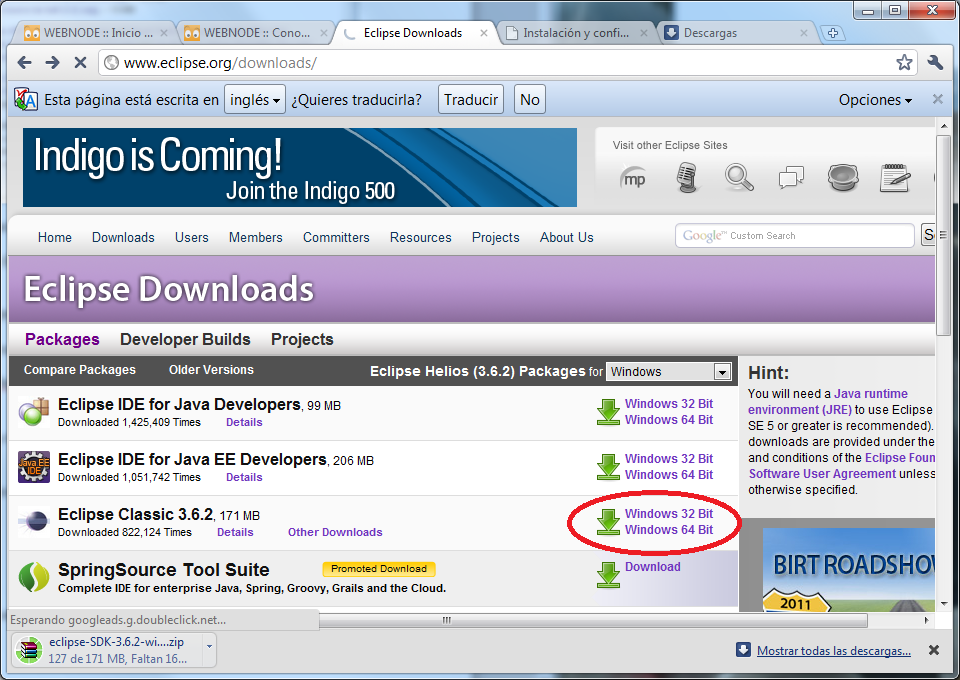This screenshot has width=960, height=680.
Task: Open the Home menu item
Action: tap(54, 237)
